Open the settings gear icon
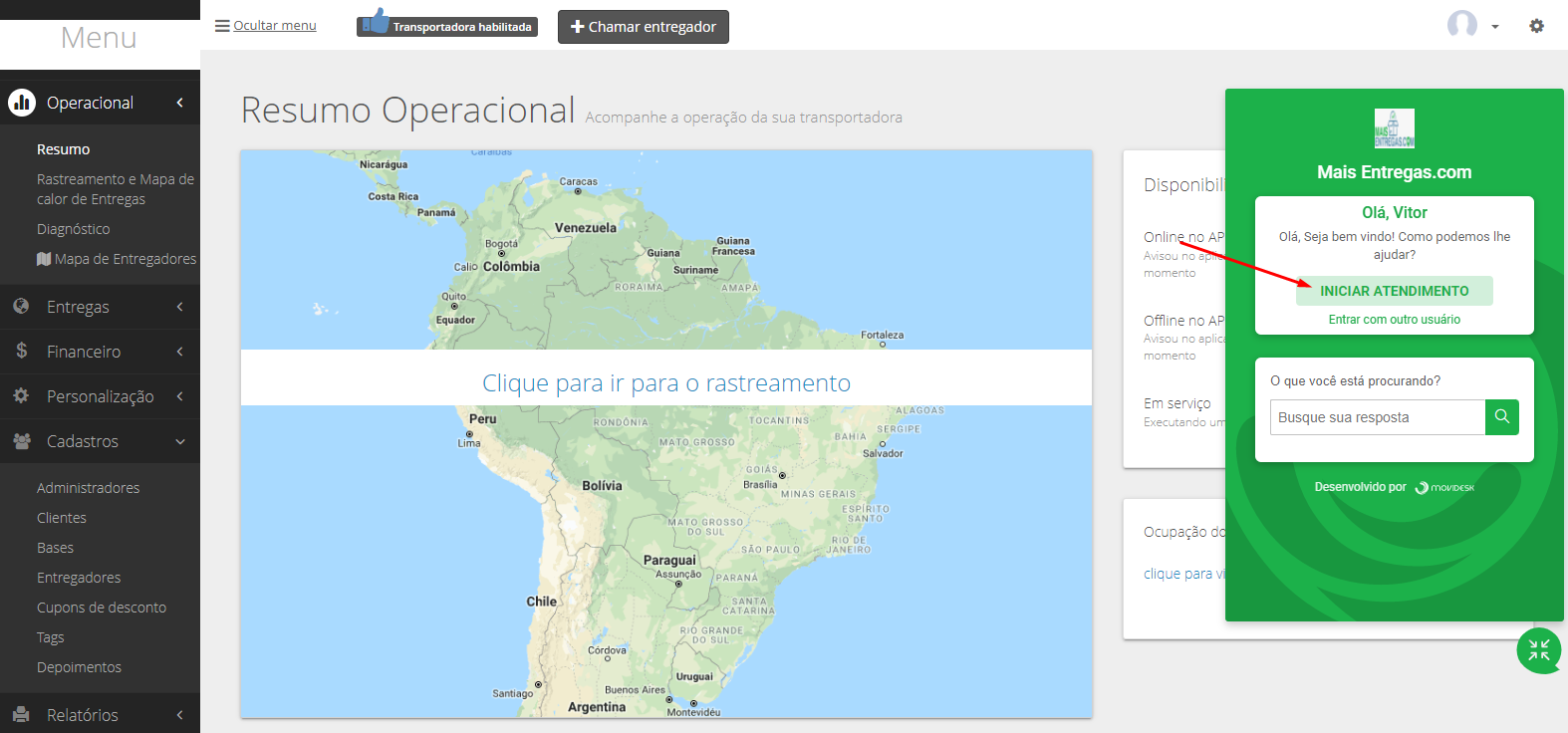 click(1537, 26)
